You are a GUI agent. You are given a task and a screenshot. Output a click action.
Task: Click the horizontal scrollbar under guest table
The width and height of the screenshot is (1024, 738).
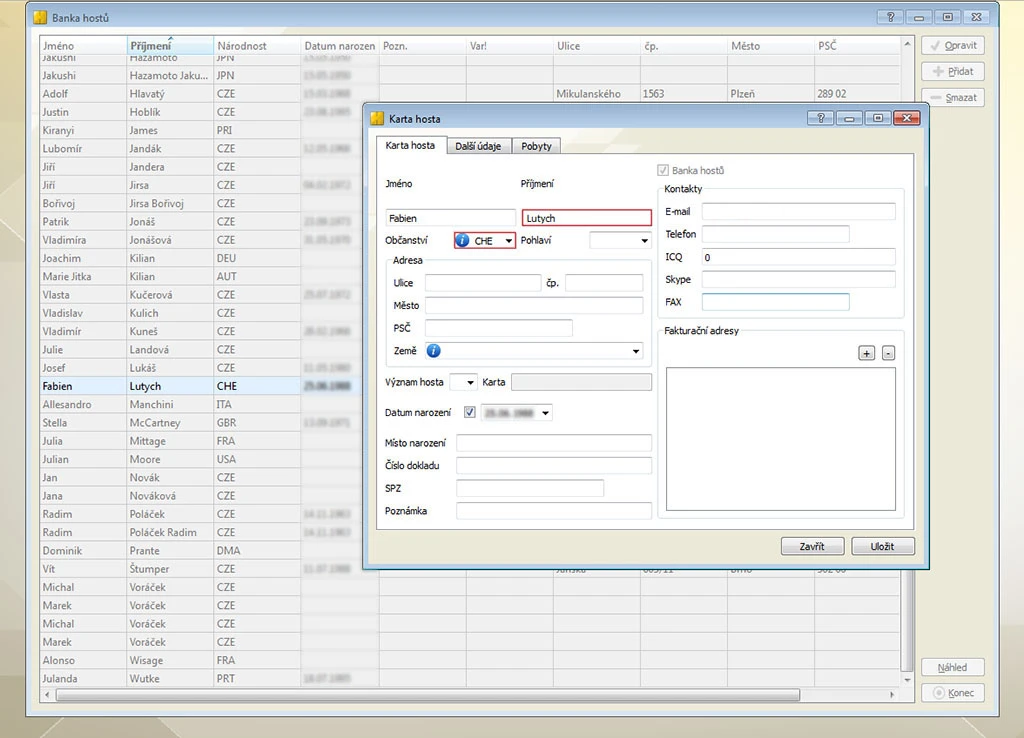pos(420,694)
